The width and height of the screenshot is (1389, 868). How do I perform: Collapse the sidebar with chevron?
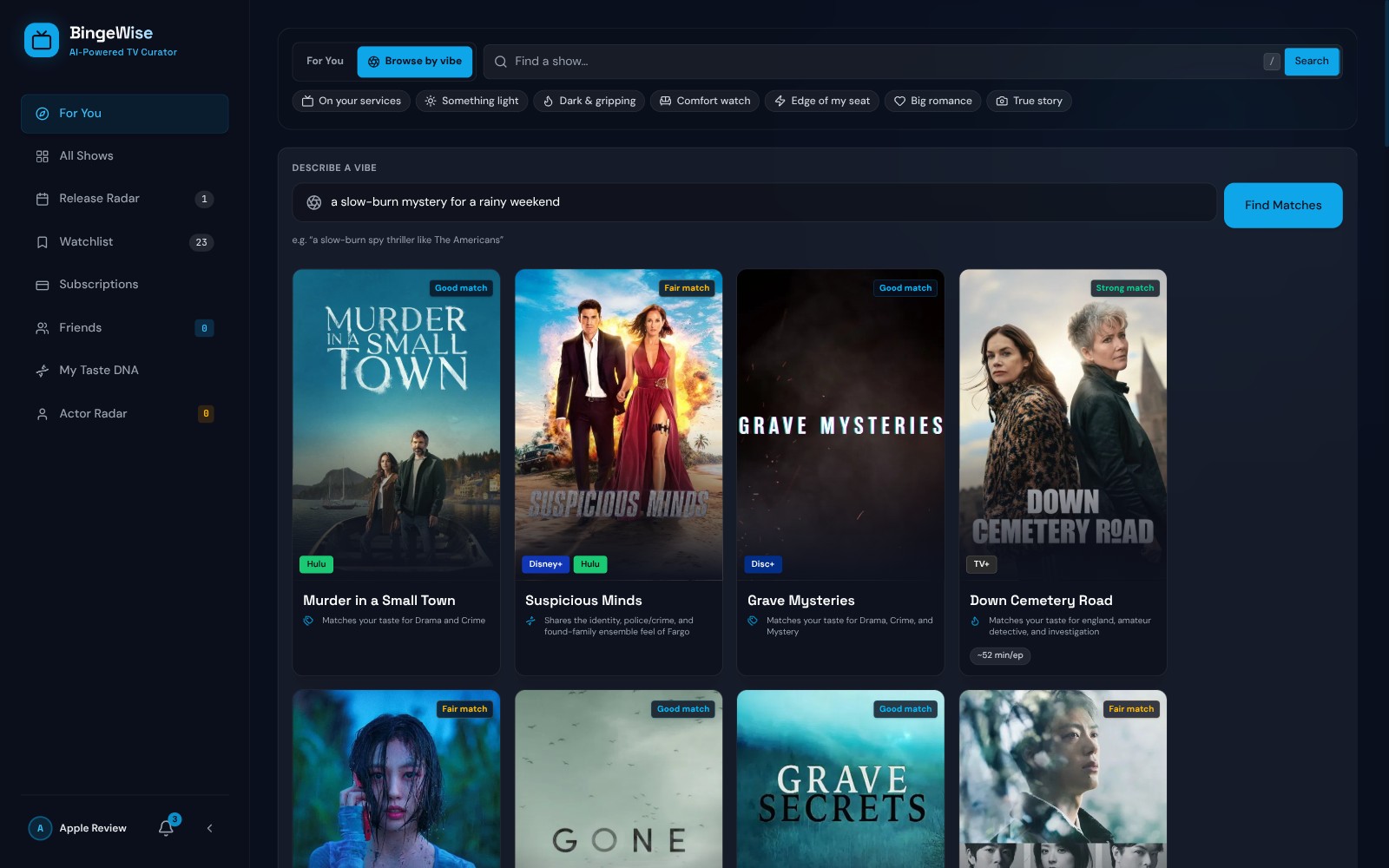point(209,828)
